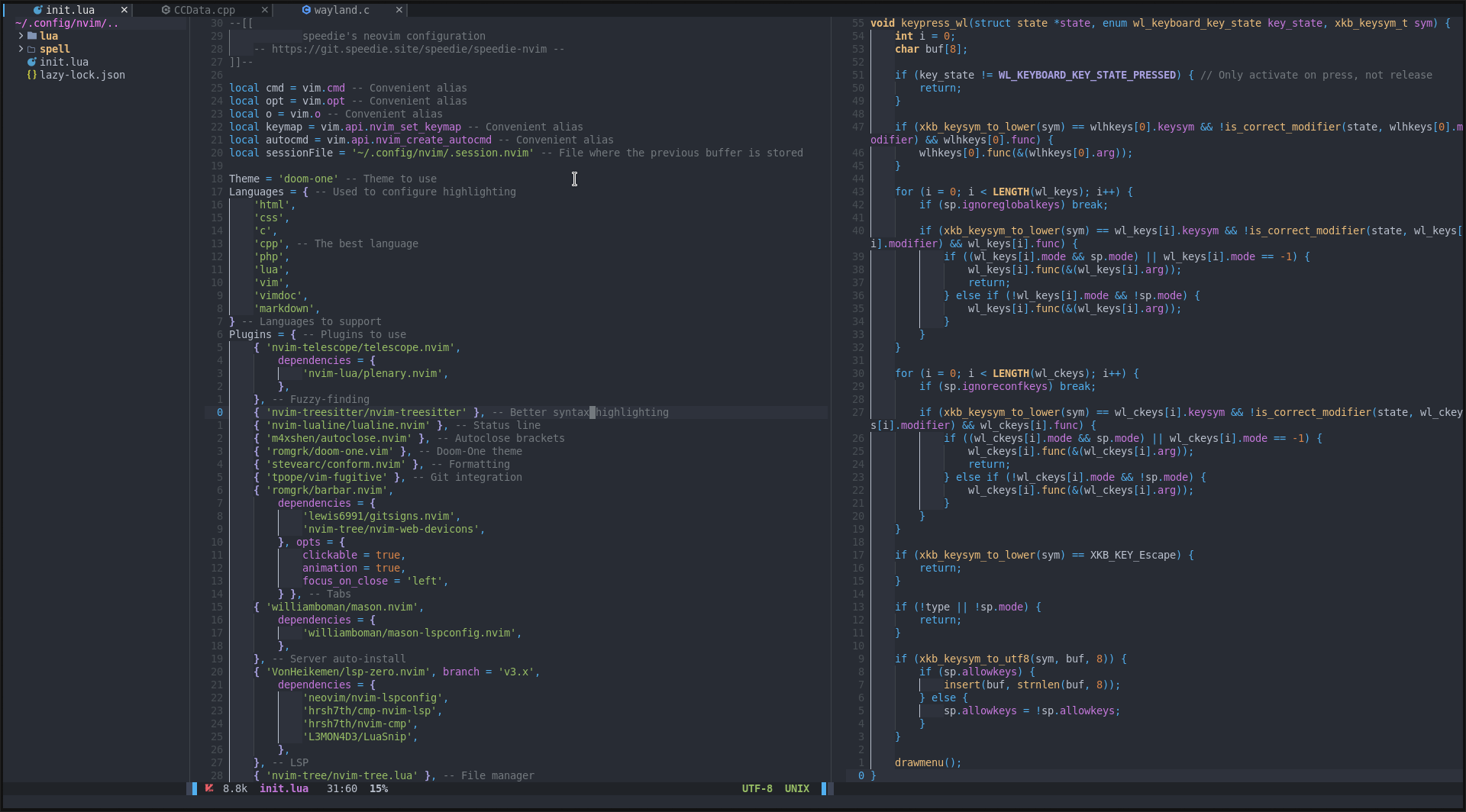
Task: Click the UNIX file format indicator
Action: point(797,788)
